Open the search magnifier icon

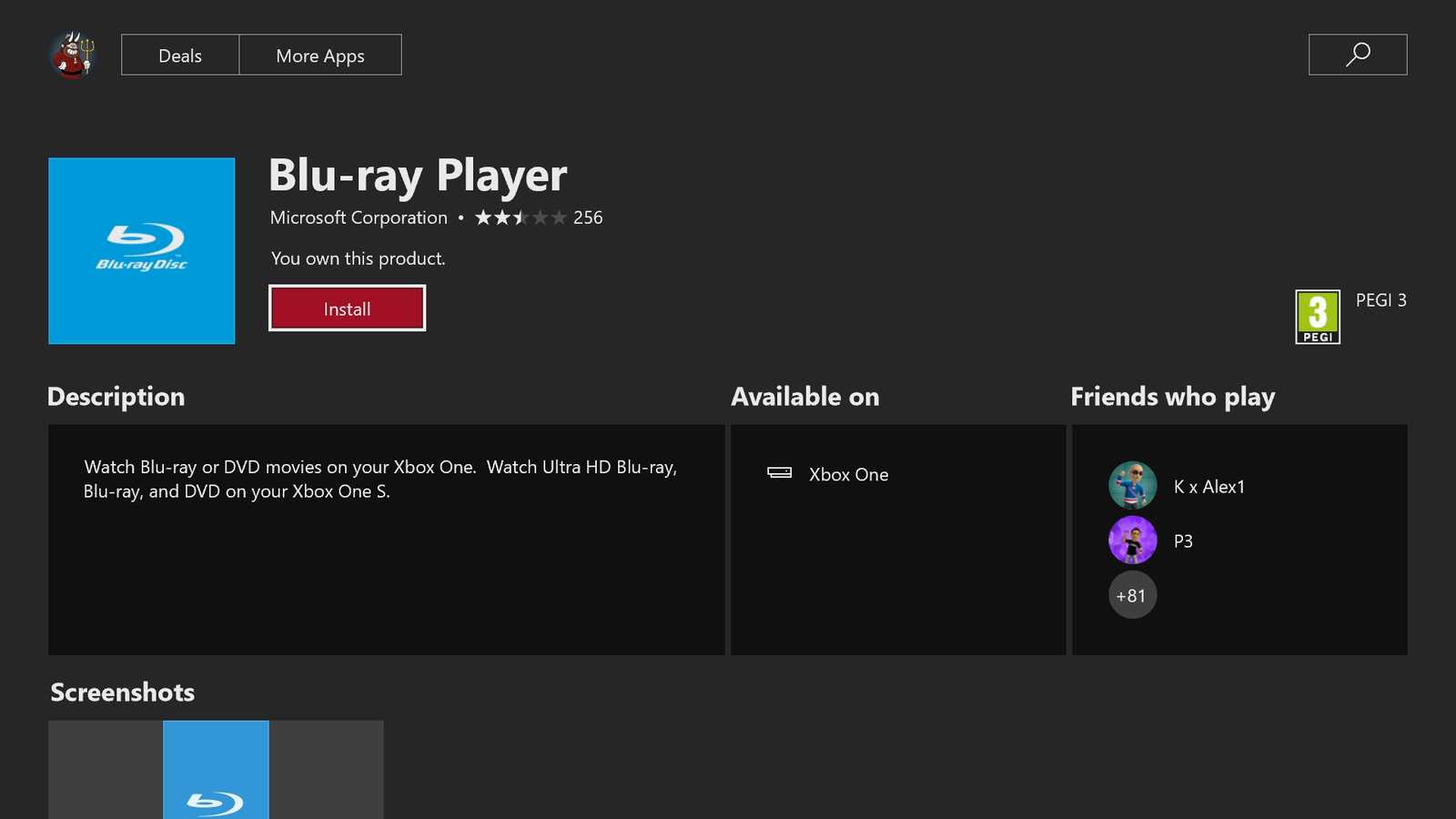[x=1357, y=55]
